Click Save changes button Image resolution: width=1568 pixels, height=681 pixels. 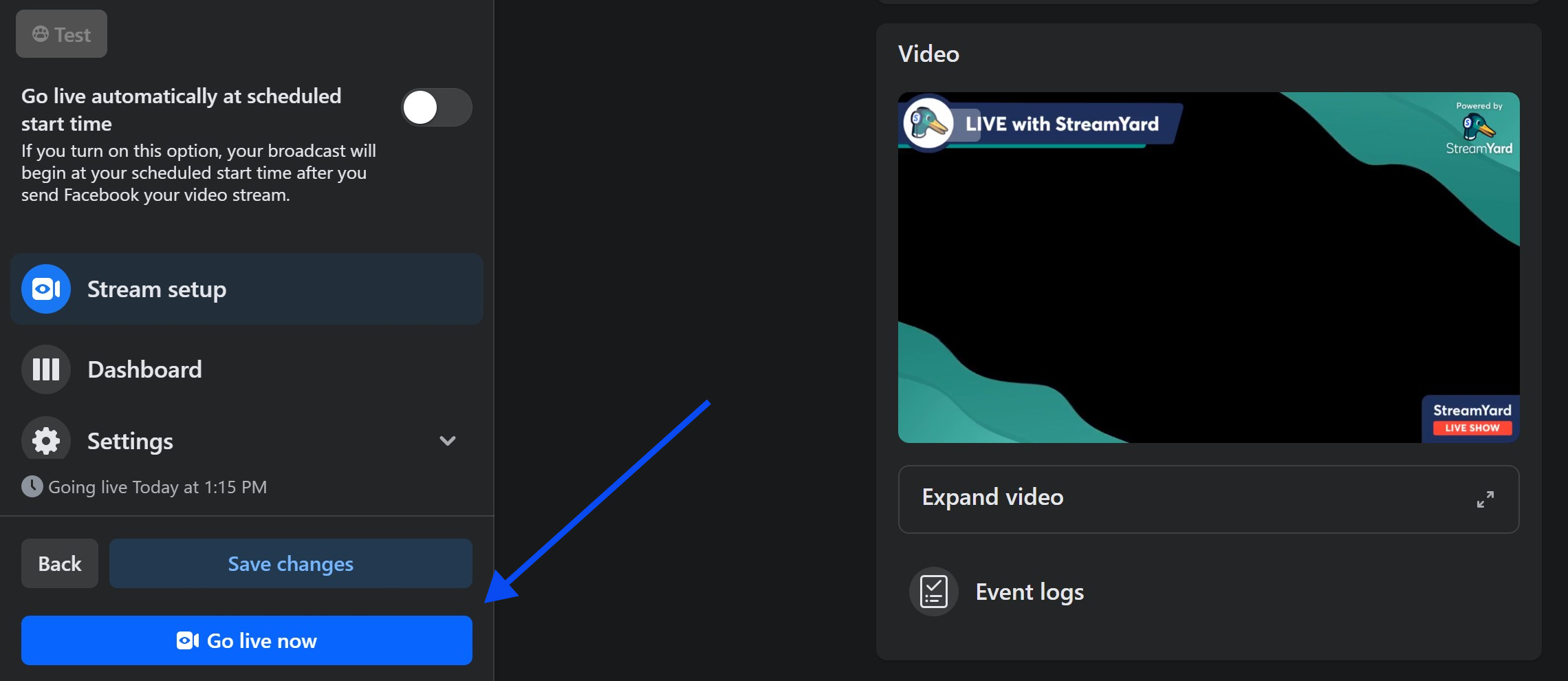(291, 563)
